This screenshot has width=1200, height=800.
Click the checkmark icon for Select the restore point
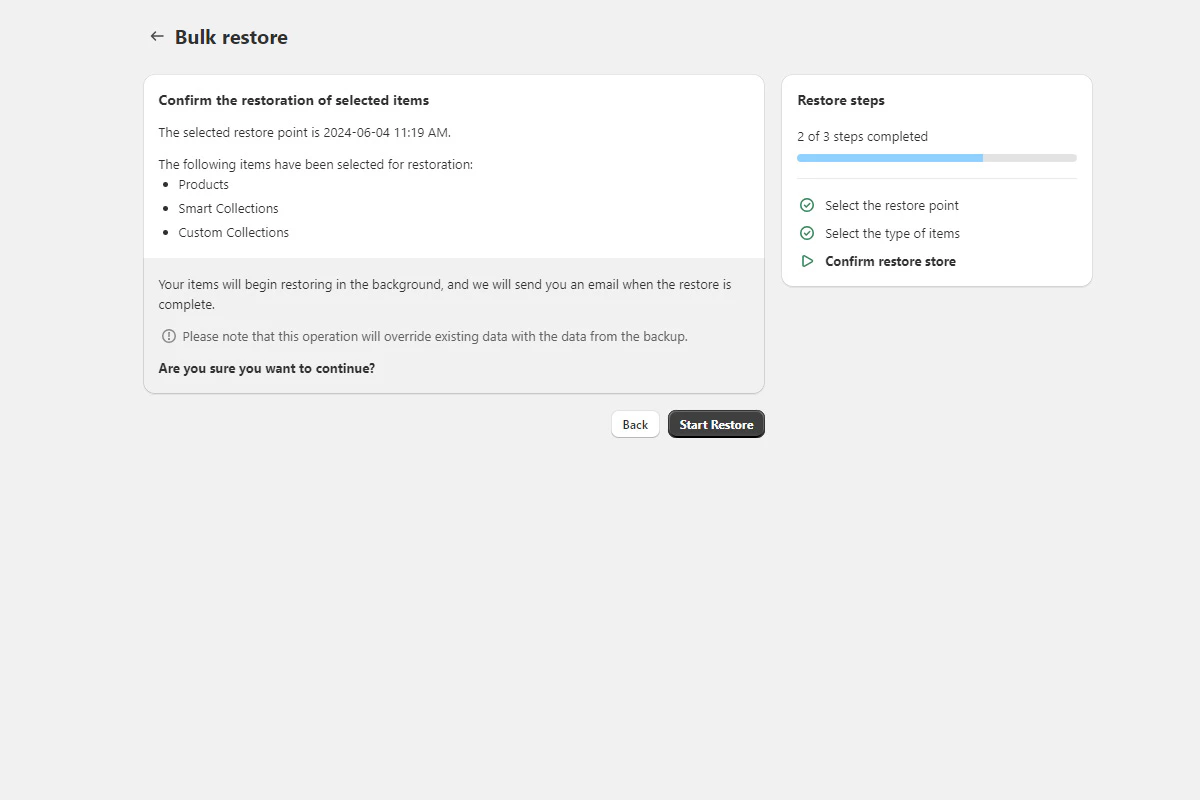click(x=806, y=204)
